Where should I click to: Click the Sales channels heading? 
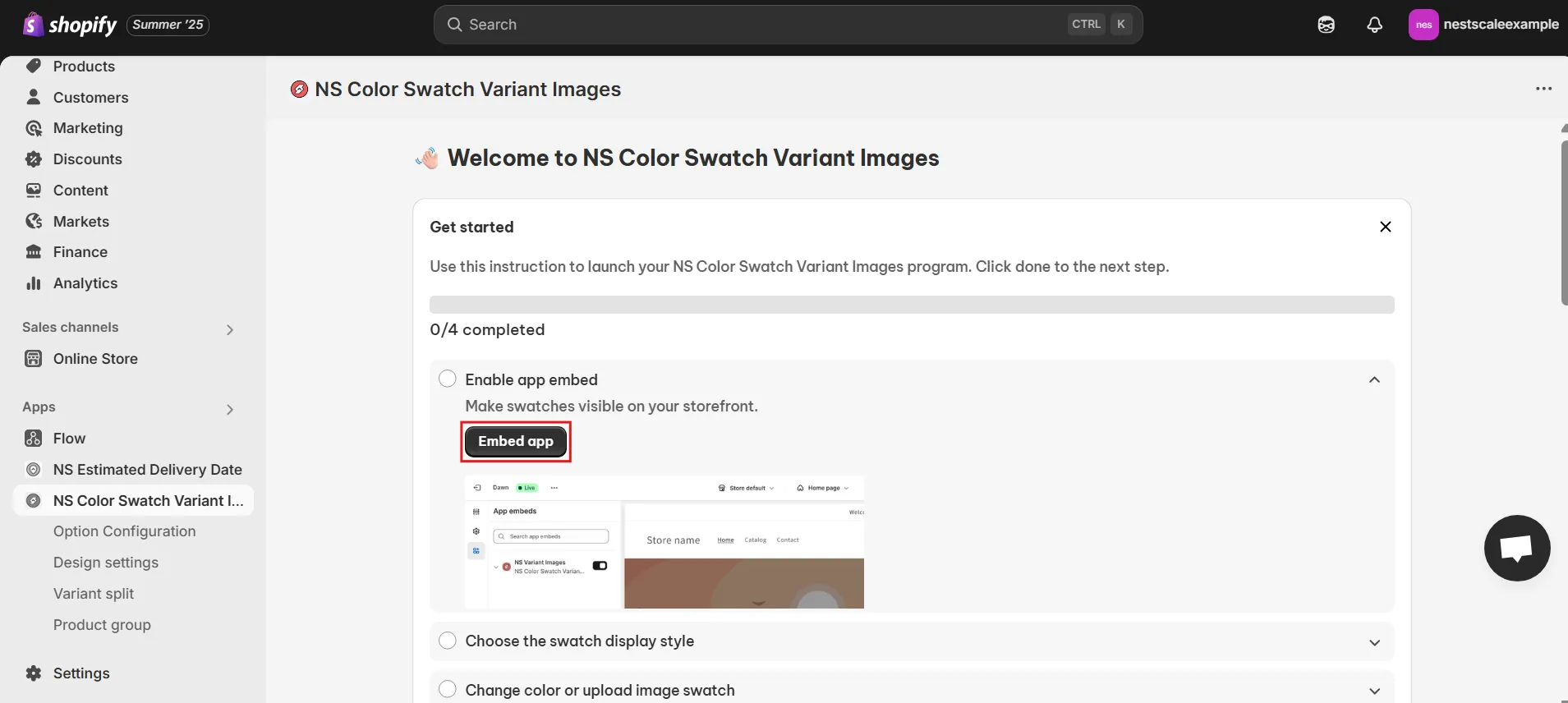click(x=71, y=328)
